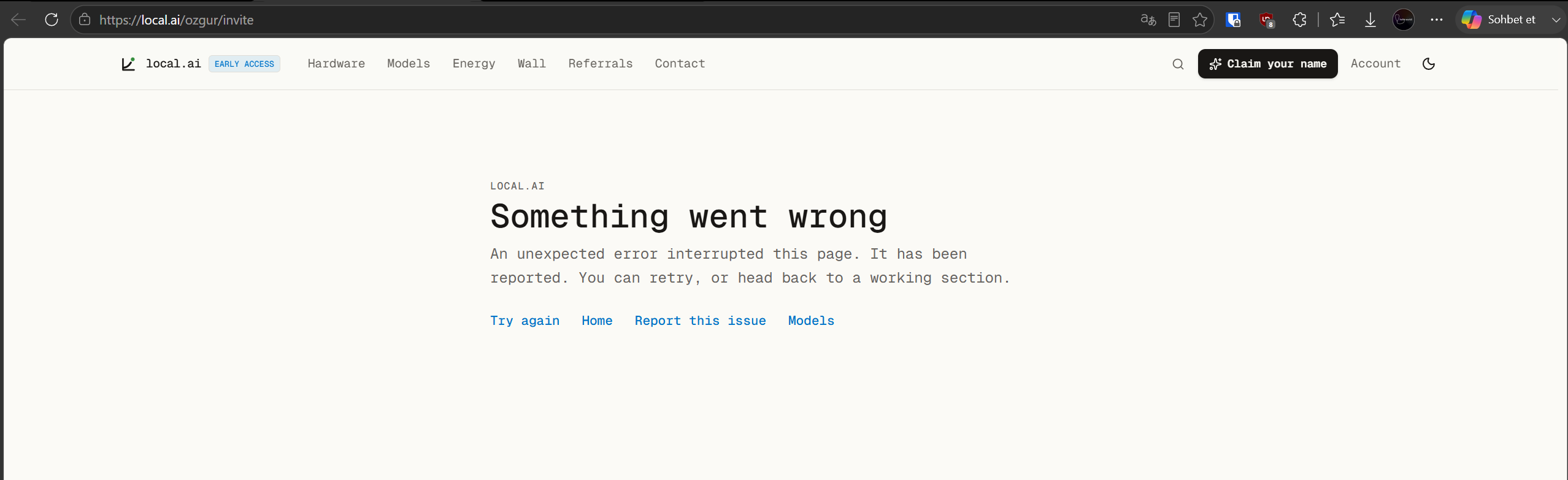The image size is (1568, 480).
Task: Reload the page with the refresh icon
Action: (52, 20)
